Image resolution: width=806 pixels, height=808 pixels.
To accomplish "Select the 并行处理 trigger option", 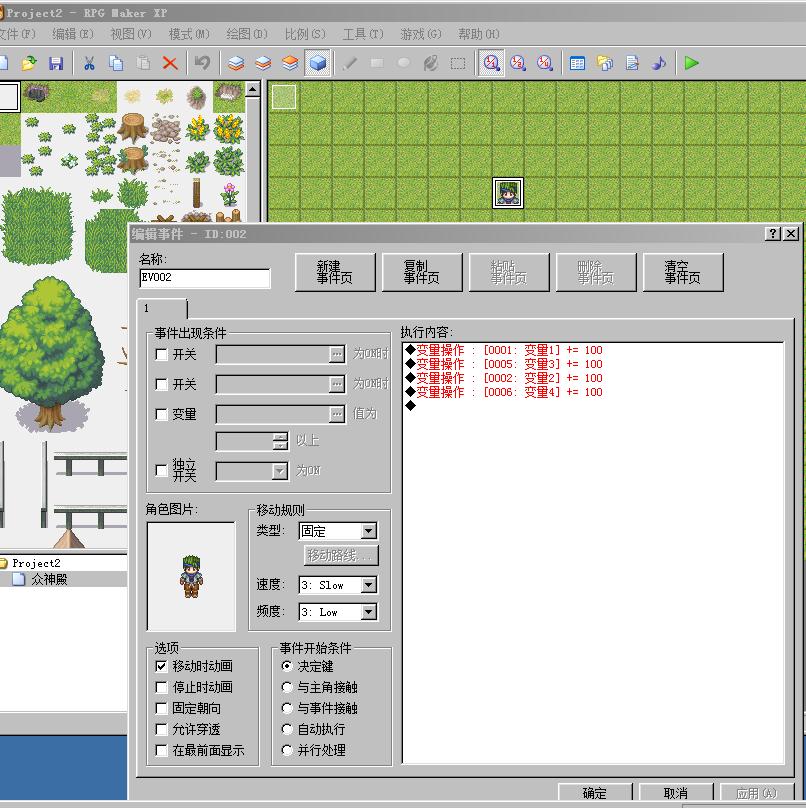I will pyautogui.click(x=287, y=751).
